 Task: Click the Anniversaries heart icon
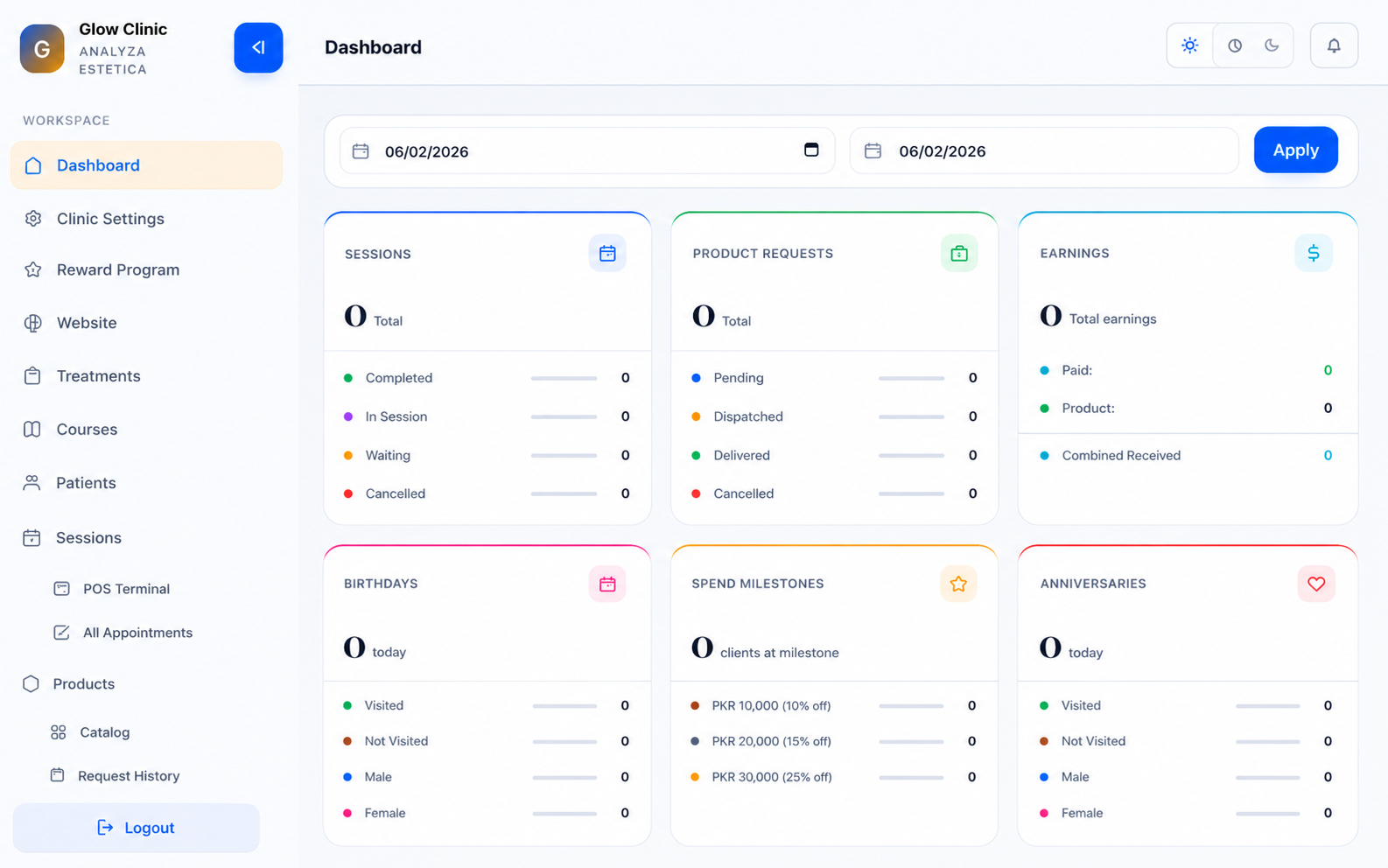coord(1316,584)
